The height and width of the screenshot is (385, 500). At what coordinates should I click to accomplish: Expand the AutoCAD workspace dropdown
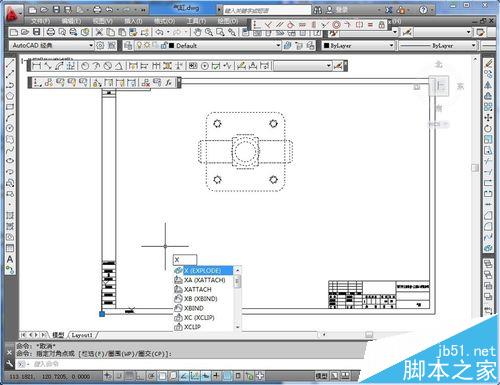click(91, 45)
